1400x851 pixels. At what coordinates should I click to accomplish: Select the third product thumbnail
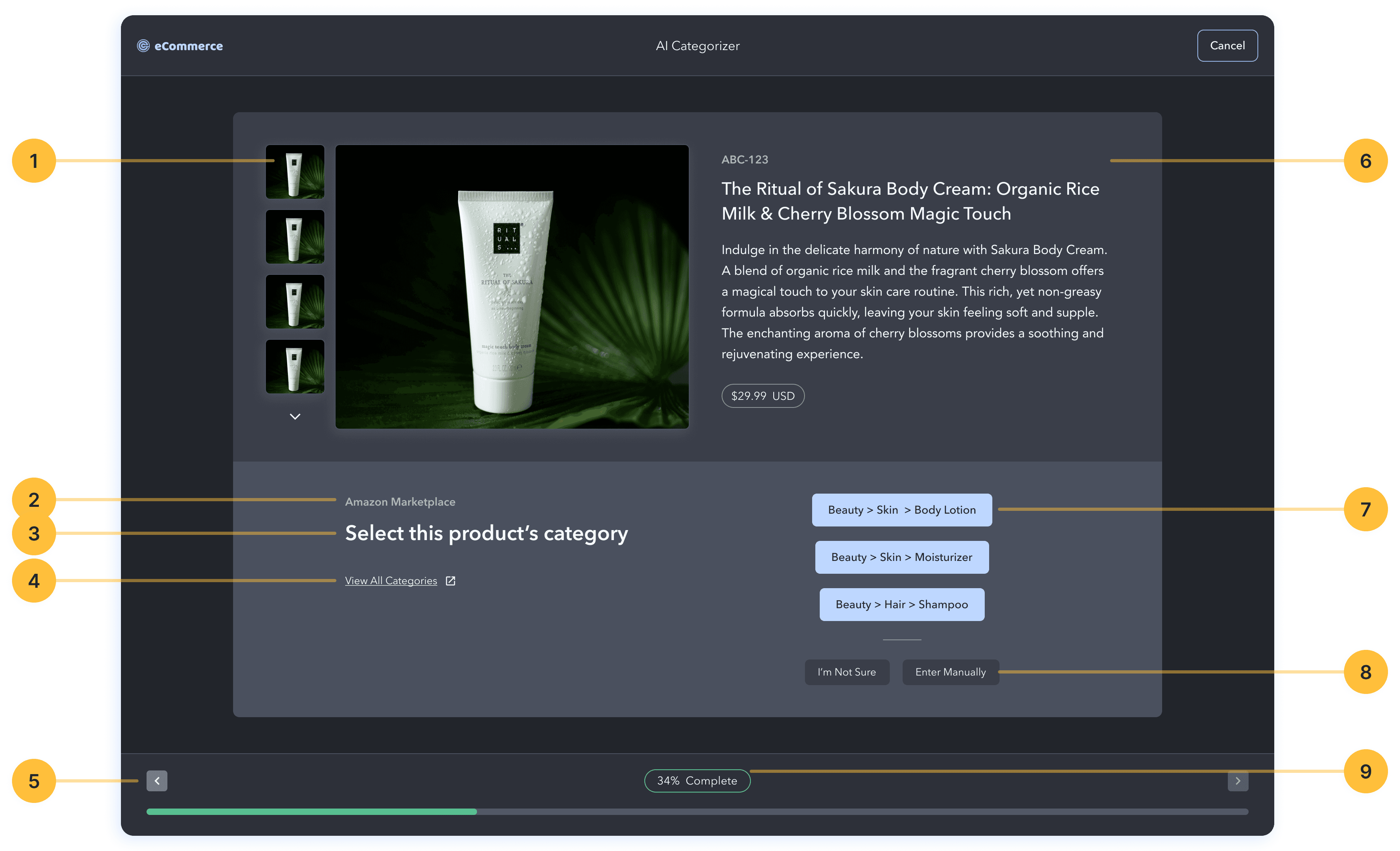(295, 301)
